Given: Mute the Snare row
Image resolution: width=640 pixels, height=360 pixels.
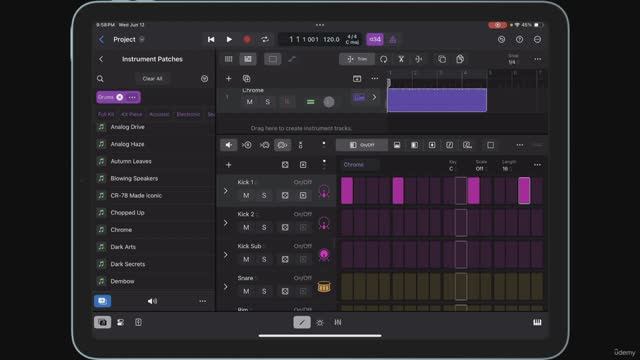Looking at the screenshot, I should [246, 291].
